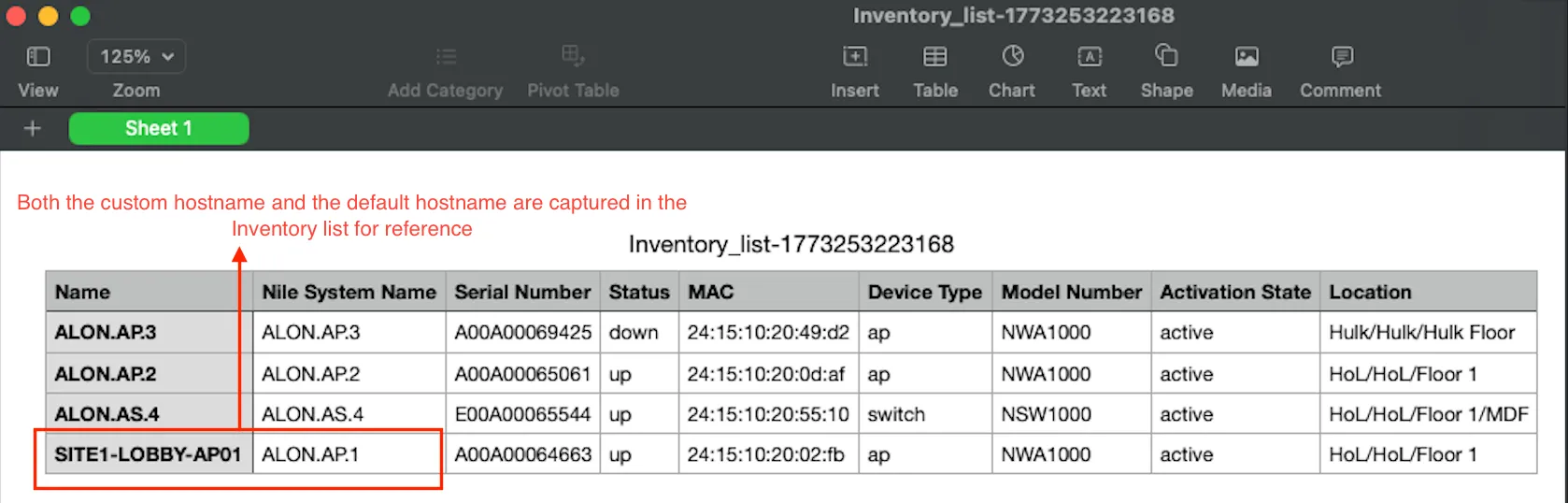The height and width of the screenshot is (503, 1568).
Task: Click the Pivot Table toolbar icon
Action: point(573,57)
